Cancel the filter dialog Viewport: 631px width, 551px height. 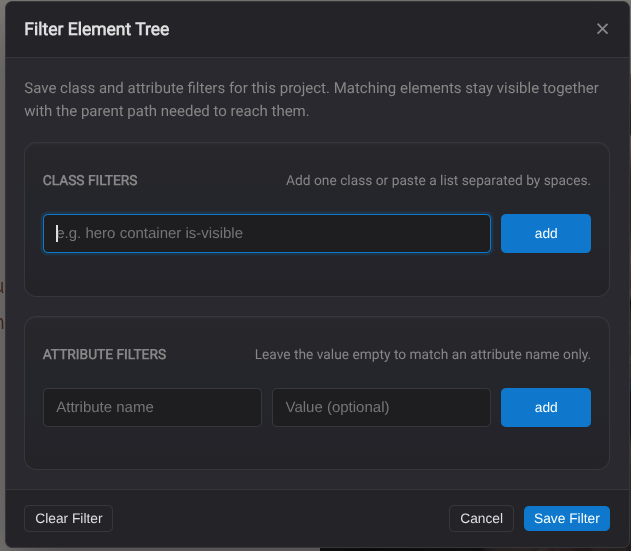pyautogui.click(x=481, y=518)
